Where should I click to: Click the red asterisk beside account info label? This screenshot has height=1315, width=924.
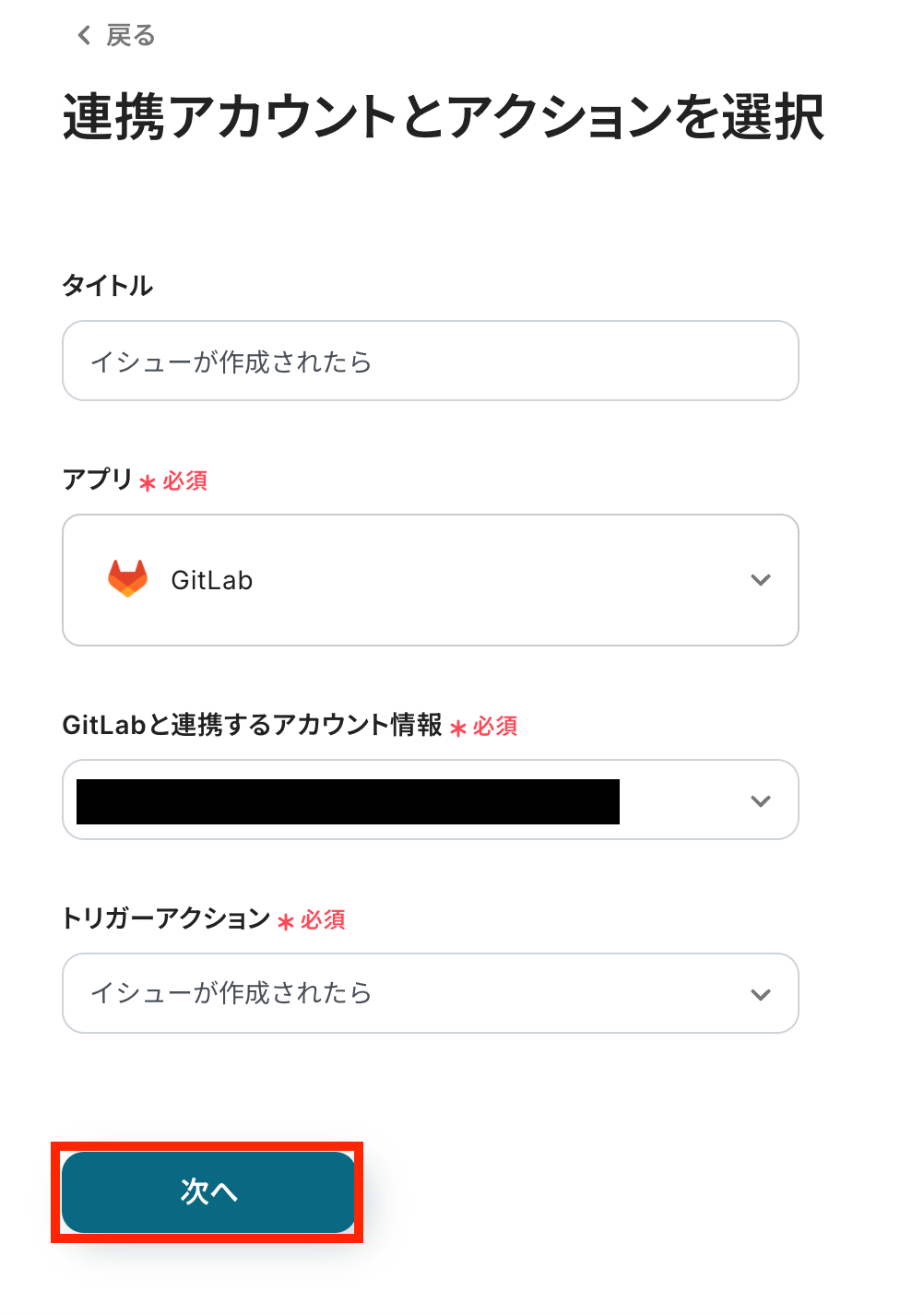tap(458, 728)
